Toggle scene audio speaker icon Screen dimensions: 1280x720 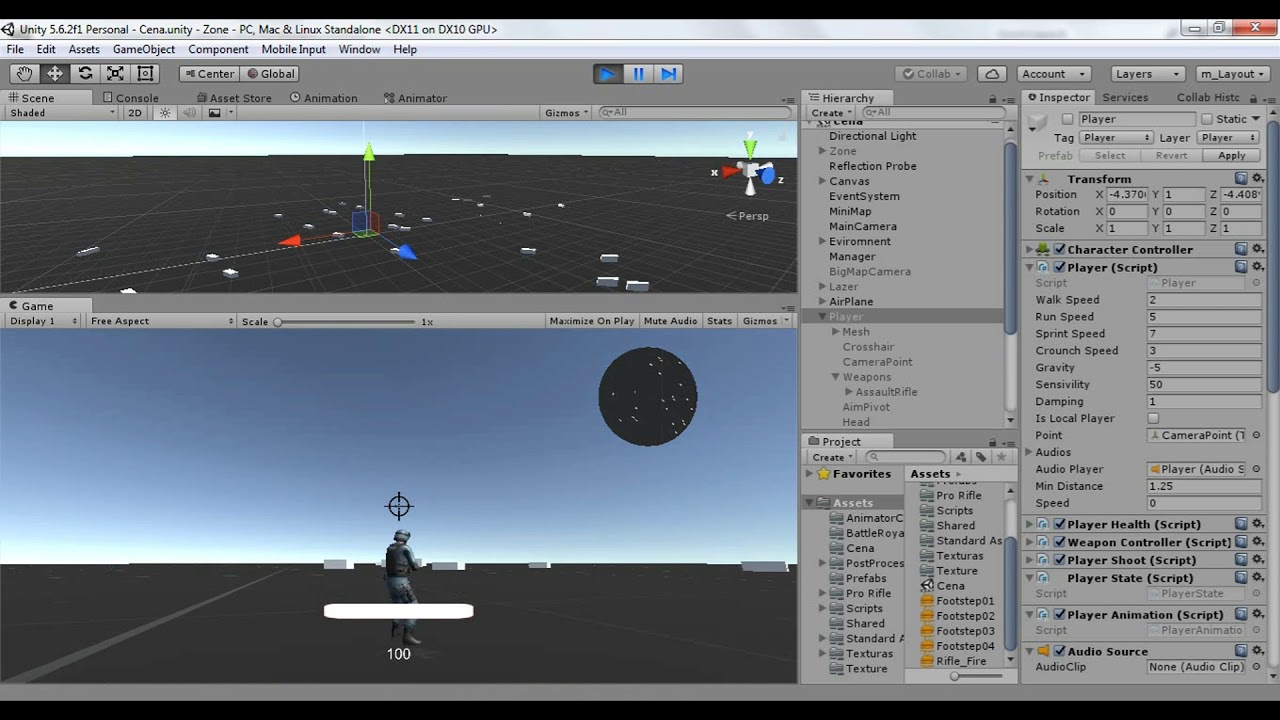pyautogui.click(x=190, y=113)
